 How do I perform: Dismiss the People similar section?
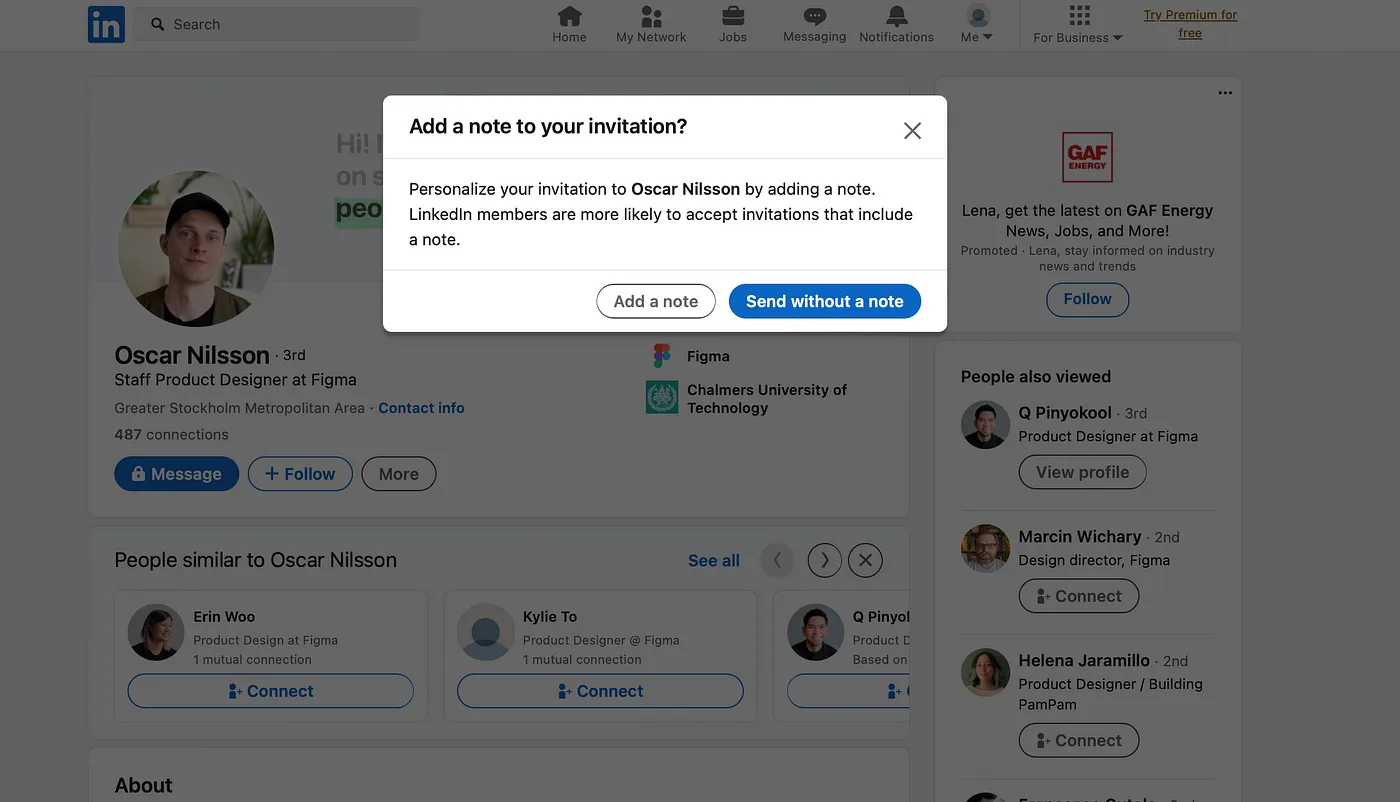point(865,560)
